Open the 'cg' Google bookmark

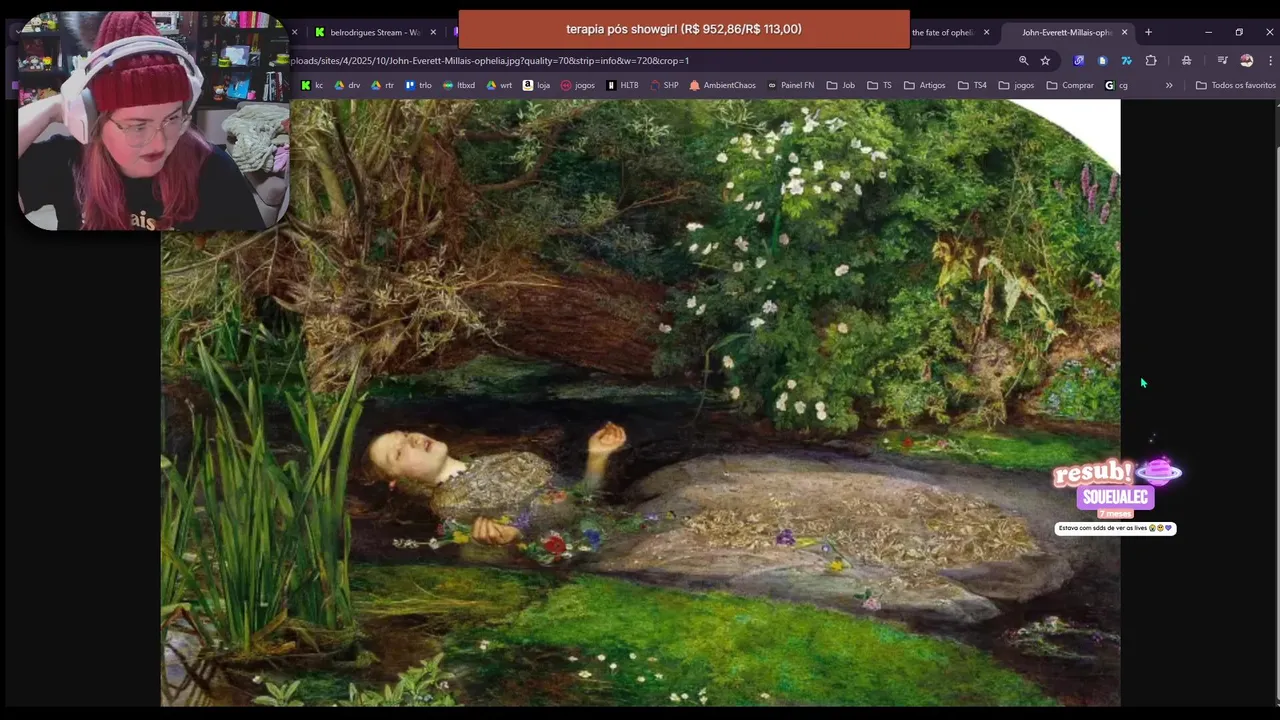pyautogui.click(x=1116, y=85)
